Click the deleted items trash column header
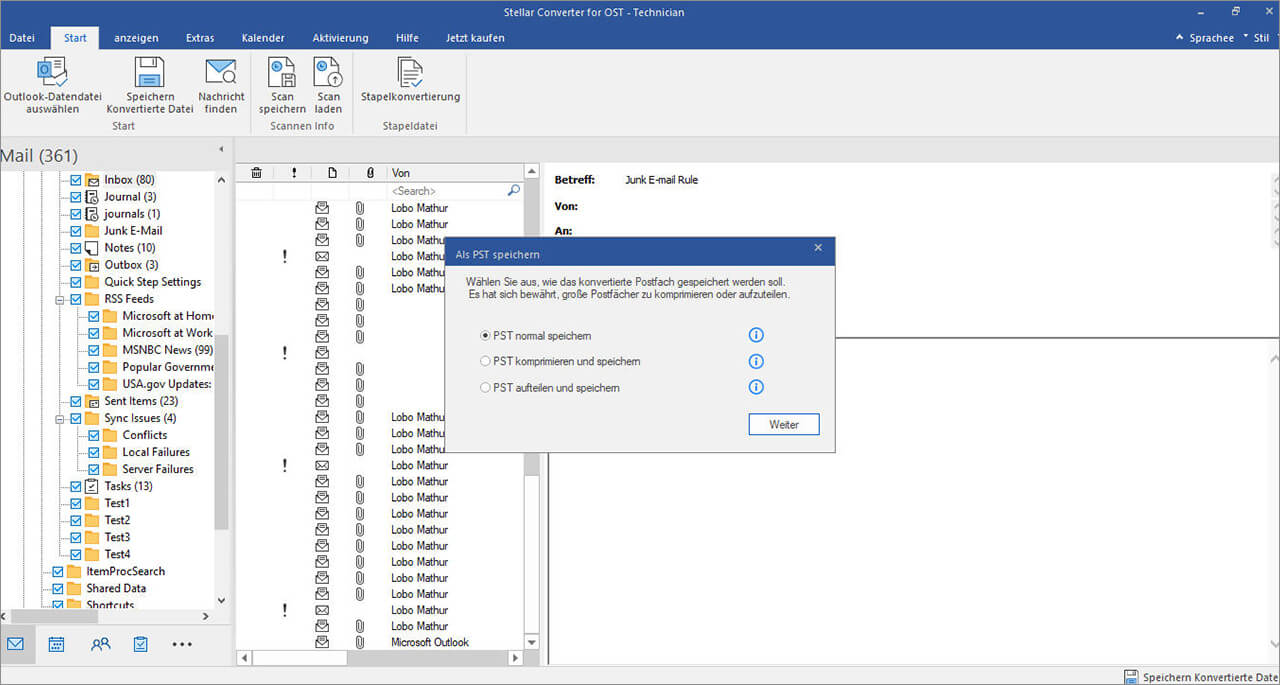1280x685 pixels. pos(256,173)
